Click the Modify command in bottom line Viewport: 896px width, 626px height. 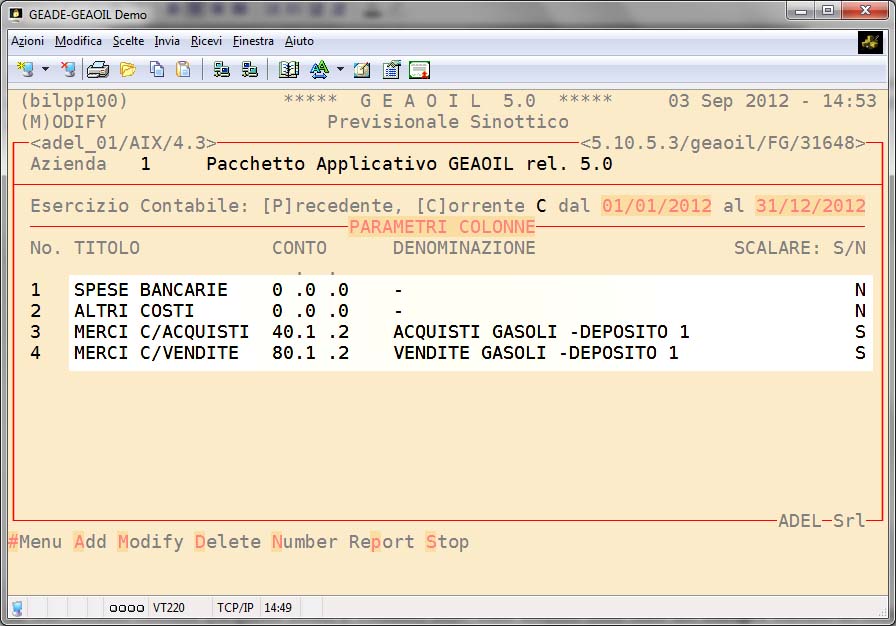(x=150, y=542)
